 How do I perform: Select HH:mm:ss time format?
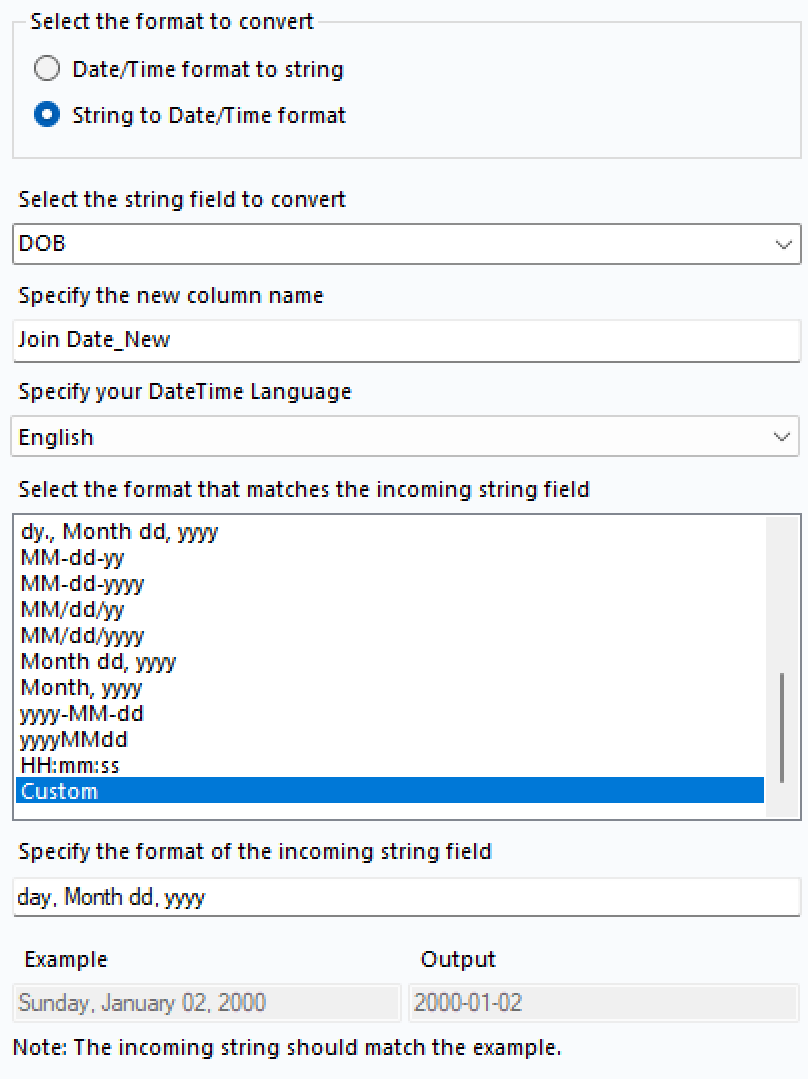(70, 766)
